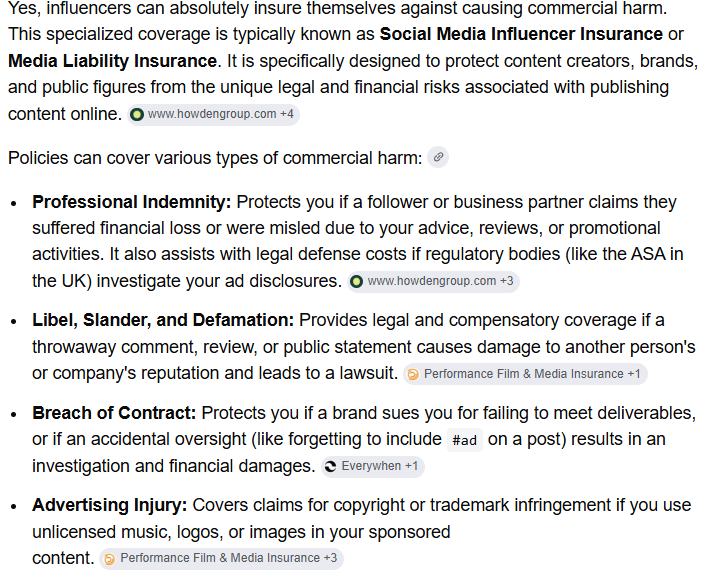Viewport: 722px width, 578px height.
Task: Click the Howden favicon in the +3 howdengroup chip
Action: [356, 281]
